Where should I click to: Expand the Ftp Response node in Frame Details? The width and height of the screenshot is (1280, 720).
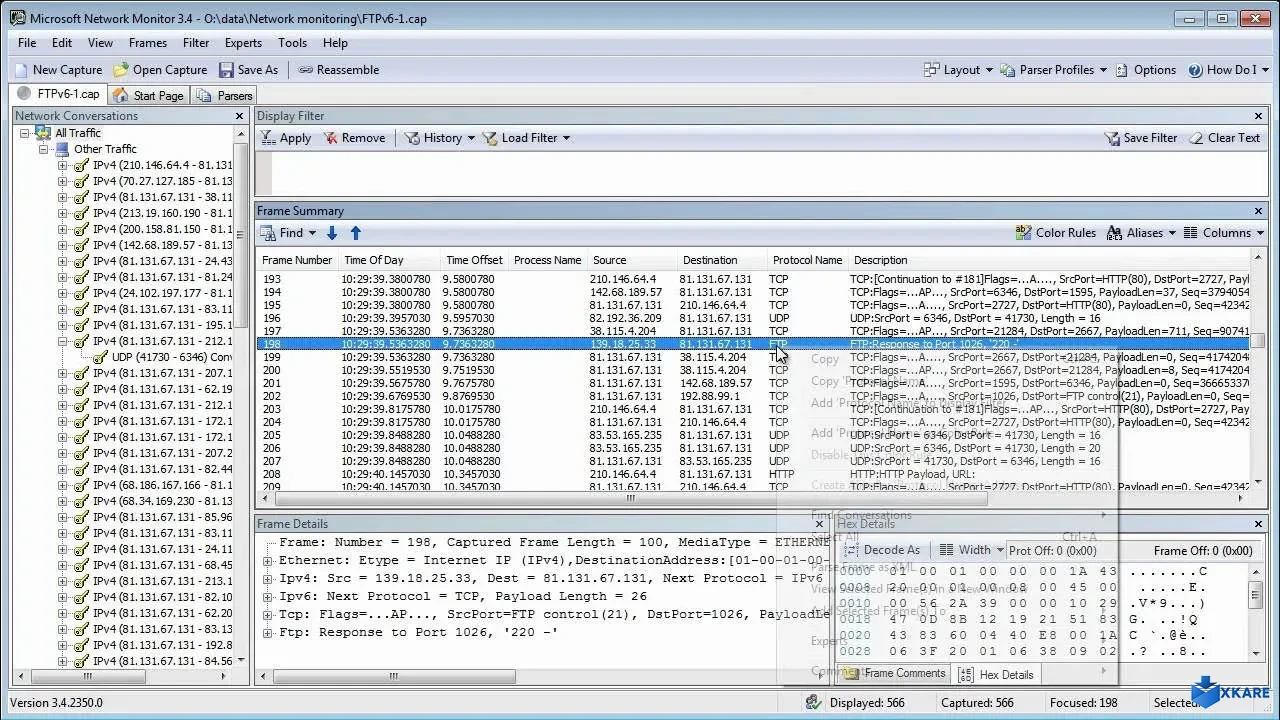coord(268,633)
